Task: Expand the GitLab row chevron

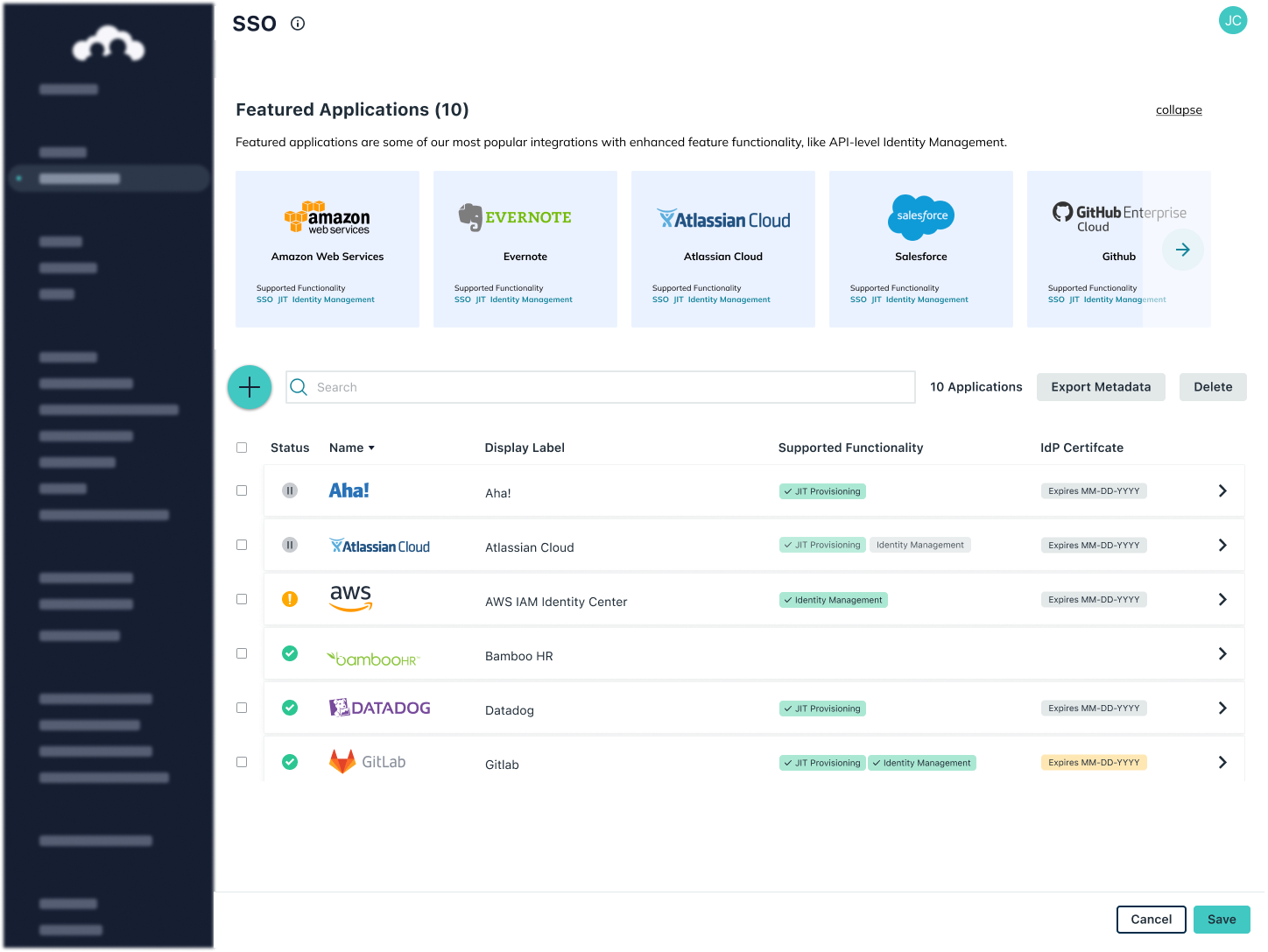Action: point(1222,762)
